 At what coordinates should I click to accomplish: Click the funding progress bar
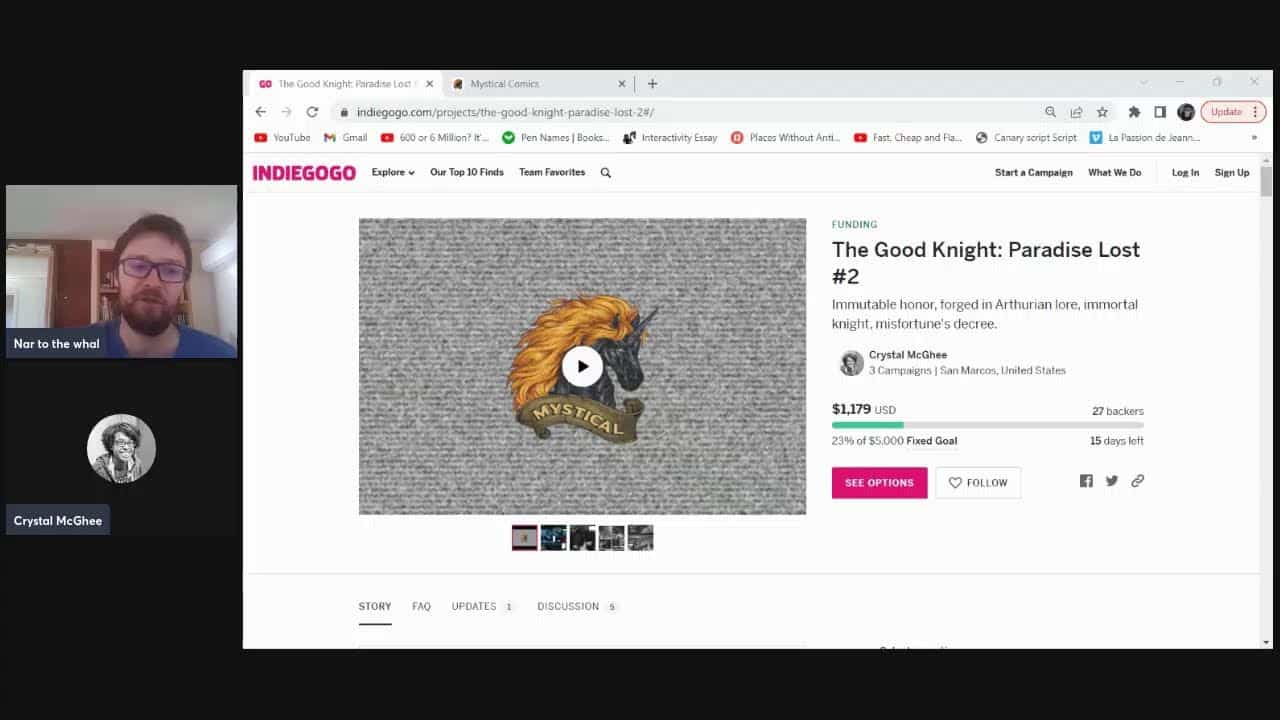click(987, 425)
